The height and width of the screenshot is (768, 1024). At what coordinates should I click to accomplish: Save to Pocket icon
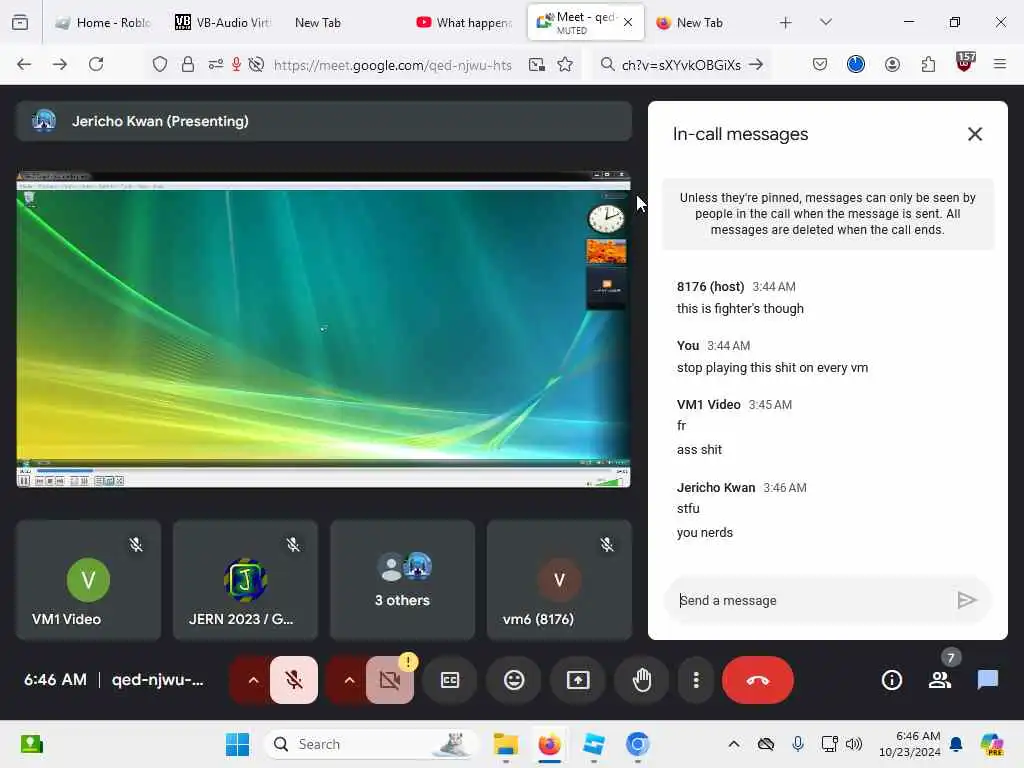[x=820, y=64]
